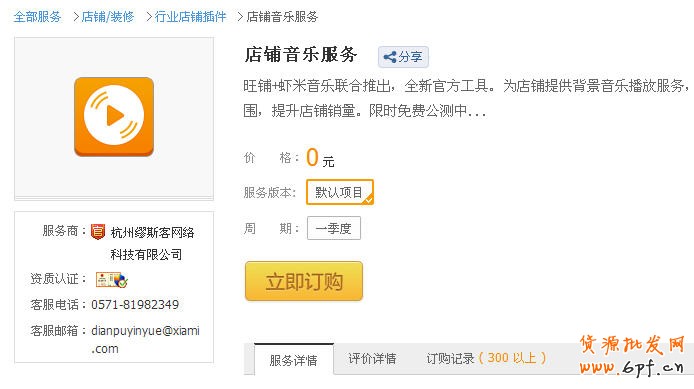Click the share icon next to 分享
694x389 pixels.
(390, 57)
